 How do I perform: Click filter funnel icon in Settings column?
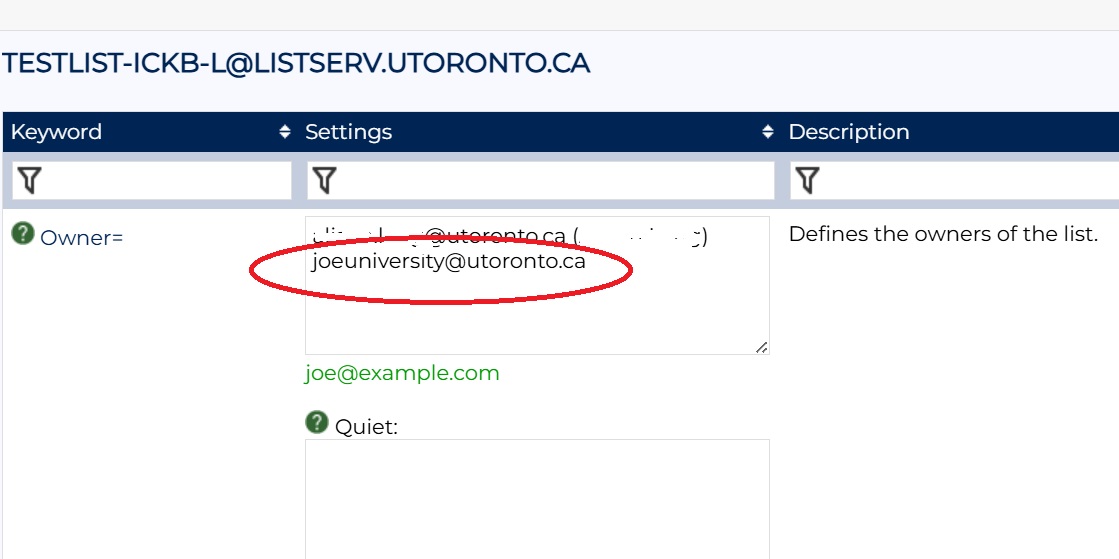point(324,181)
